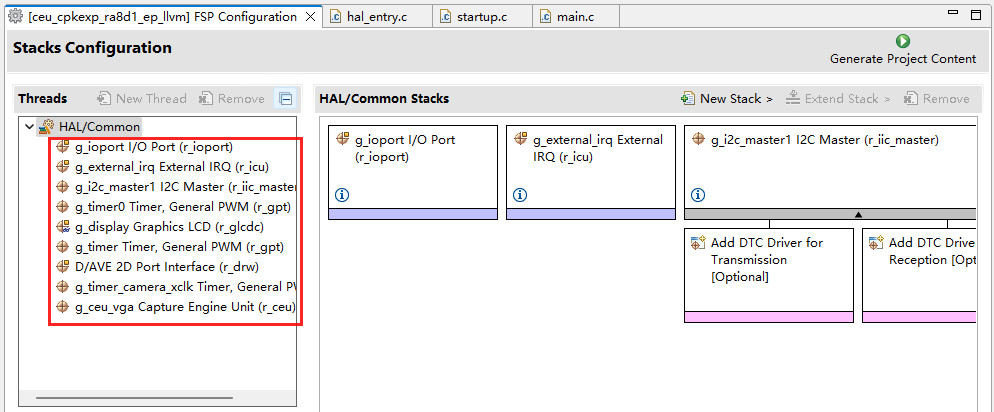The width and height of the screenshot is (994, 412).
Task: Minimize the editor area
Action: [953, 12]
